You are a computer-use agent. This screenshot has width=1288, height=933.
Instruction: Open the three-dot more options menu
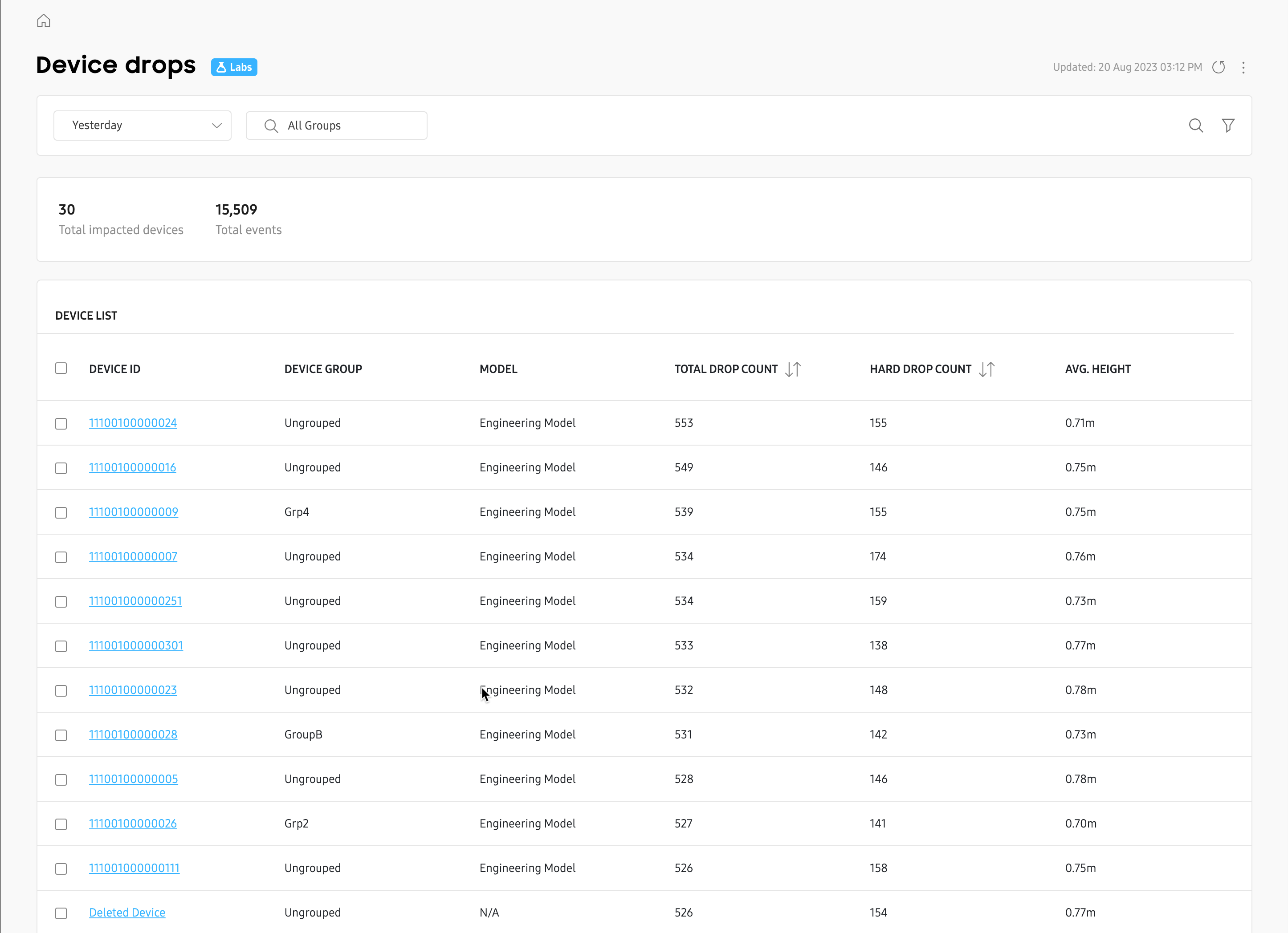tap(1243, 68)
